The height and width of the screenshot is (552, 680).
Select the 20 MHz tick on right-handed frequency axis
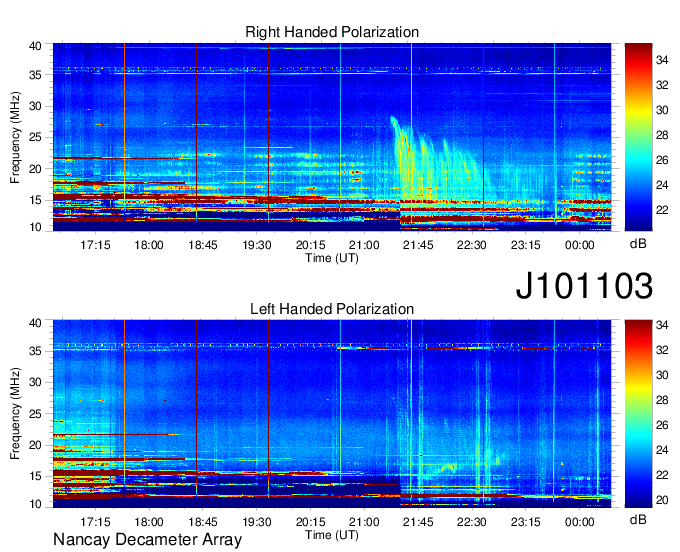pyautogui.click(x=35, y=169)
